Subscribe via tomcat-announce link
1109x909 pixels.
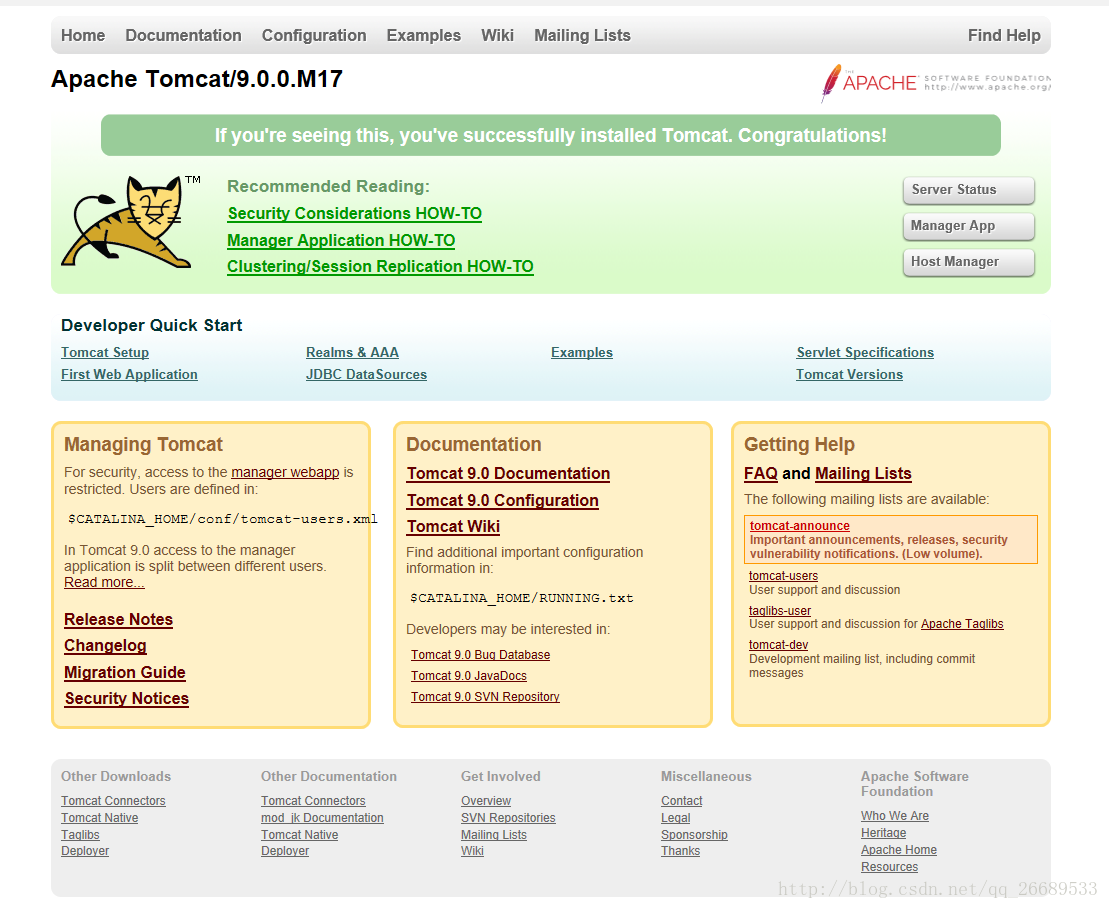(799, 526)
